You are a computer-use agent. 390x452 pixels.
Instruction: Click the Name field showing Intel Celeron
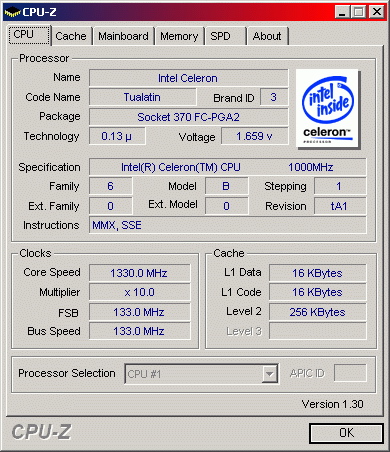(x=189, y=78)
